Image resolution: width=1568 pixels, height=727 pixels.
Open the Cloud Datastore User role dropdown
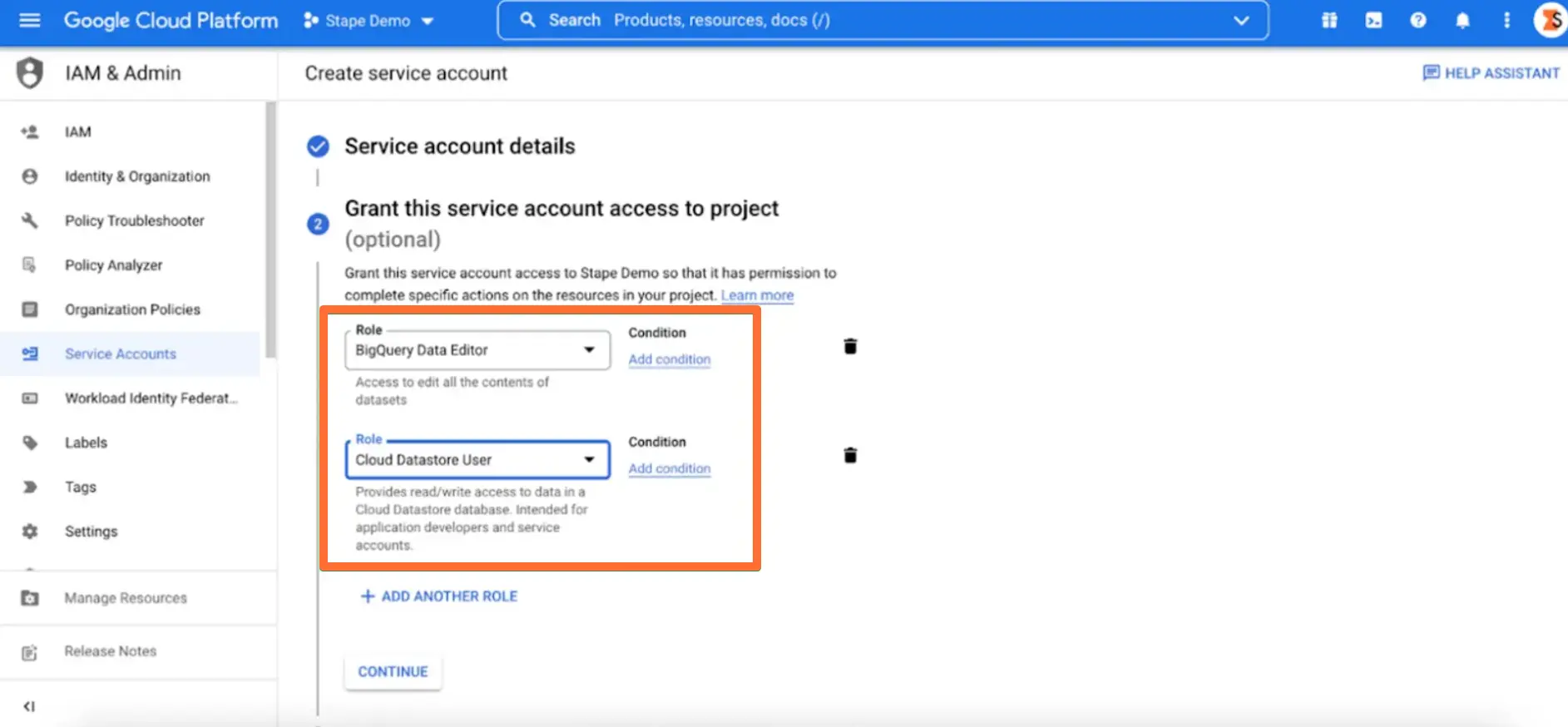point(477,460)
